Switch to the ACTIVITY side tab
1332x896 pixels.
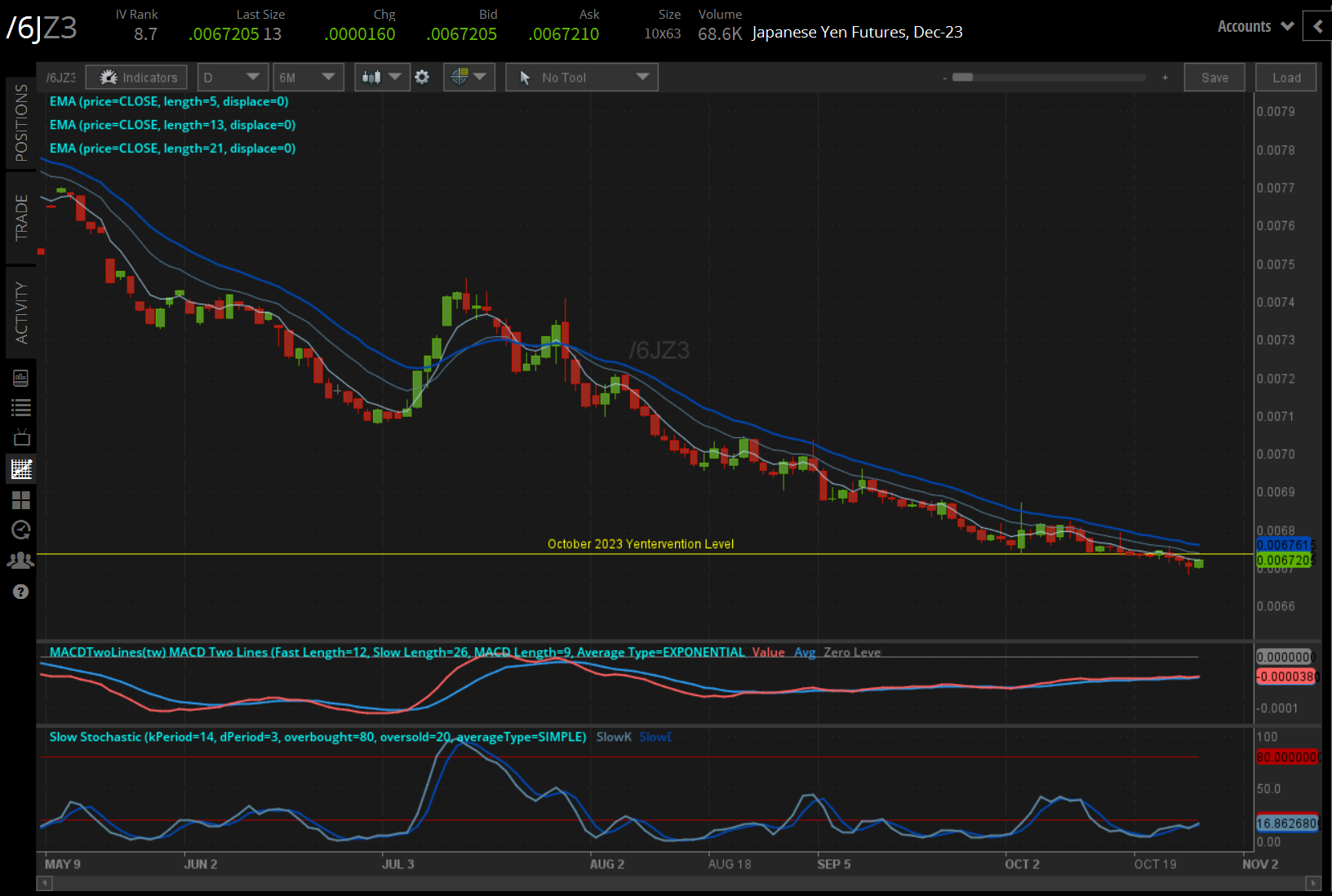(x=21, y=313)
